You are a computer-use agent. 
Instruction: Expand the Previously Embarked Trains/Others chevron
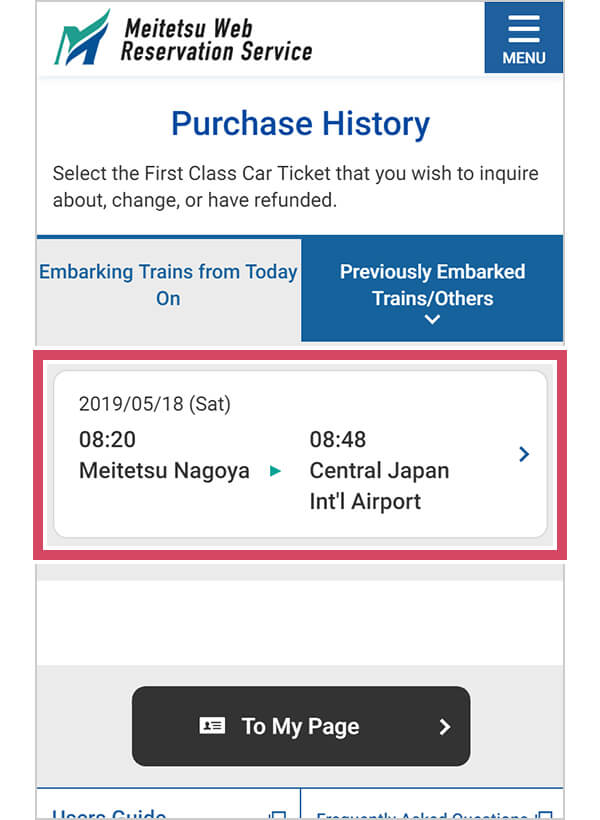(x=431, y=320)
